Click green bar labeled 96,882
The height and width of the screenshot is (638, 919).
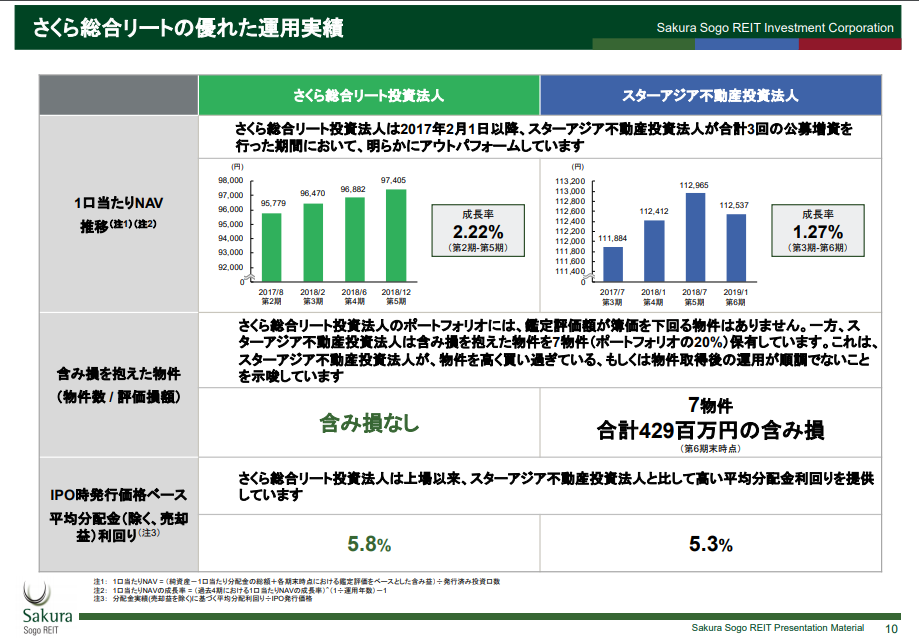coord(355,240)
